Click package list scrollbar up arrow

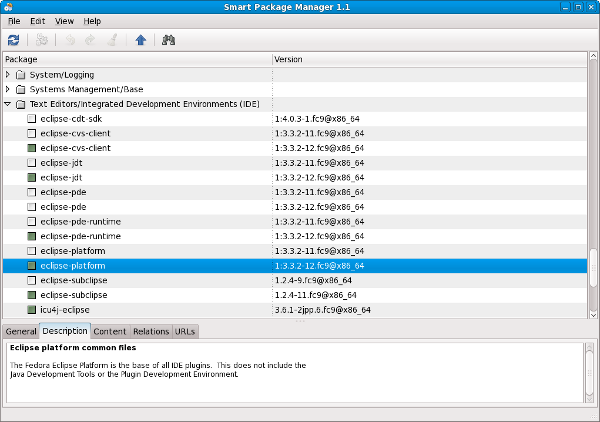(x=593, y=56)
